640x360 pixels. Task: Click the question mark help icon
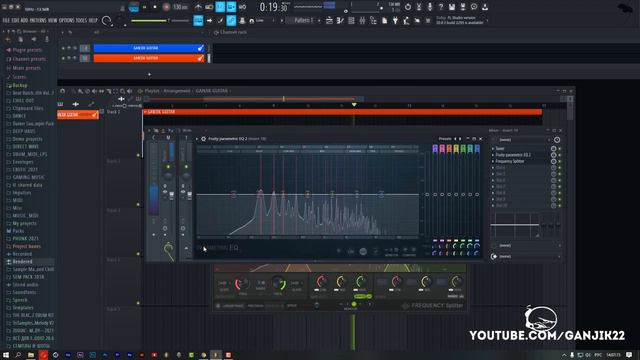[441, 7]
